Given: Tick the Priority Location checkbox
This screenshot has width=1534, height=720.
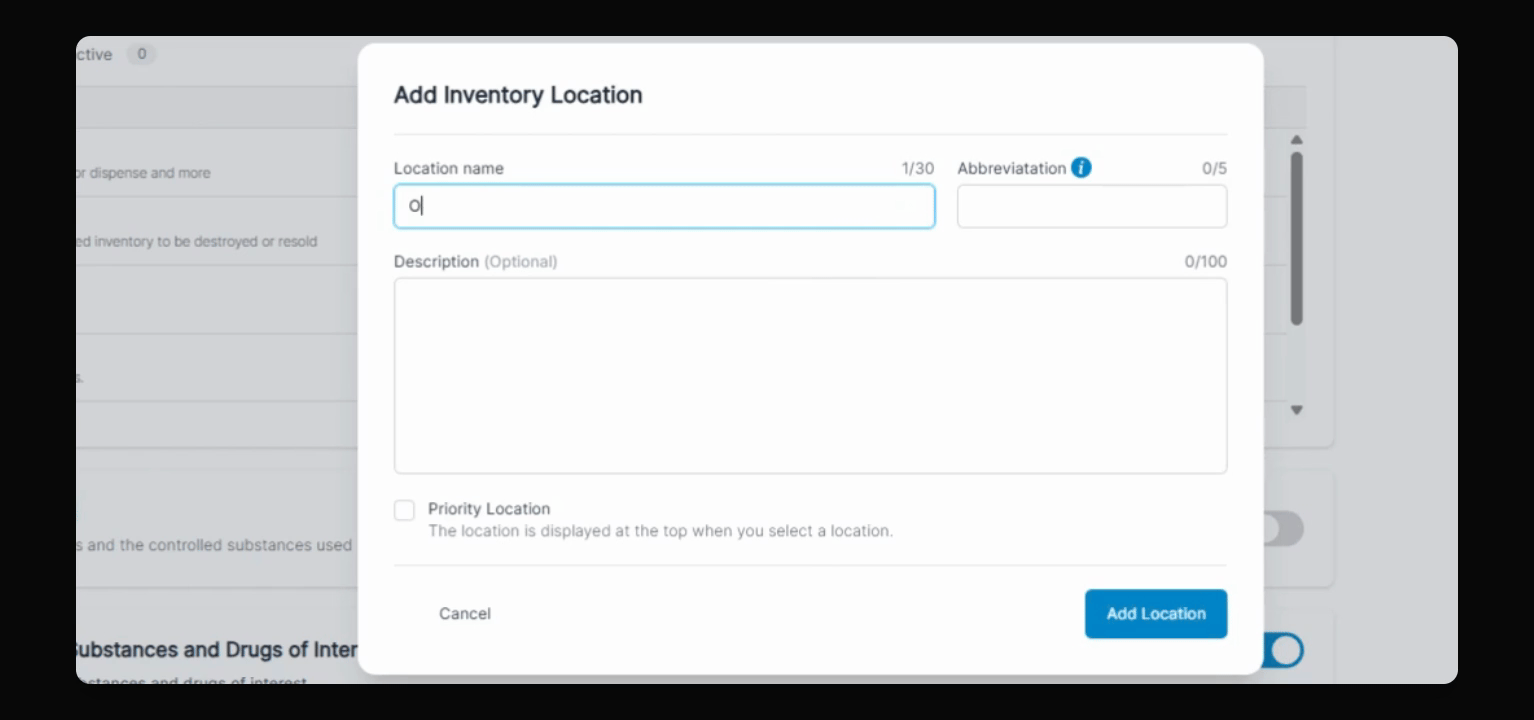Looking at the screenshot, I should 404,511.
